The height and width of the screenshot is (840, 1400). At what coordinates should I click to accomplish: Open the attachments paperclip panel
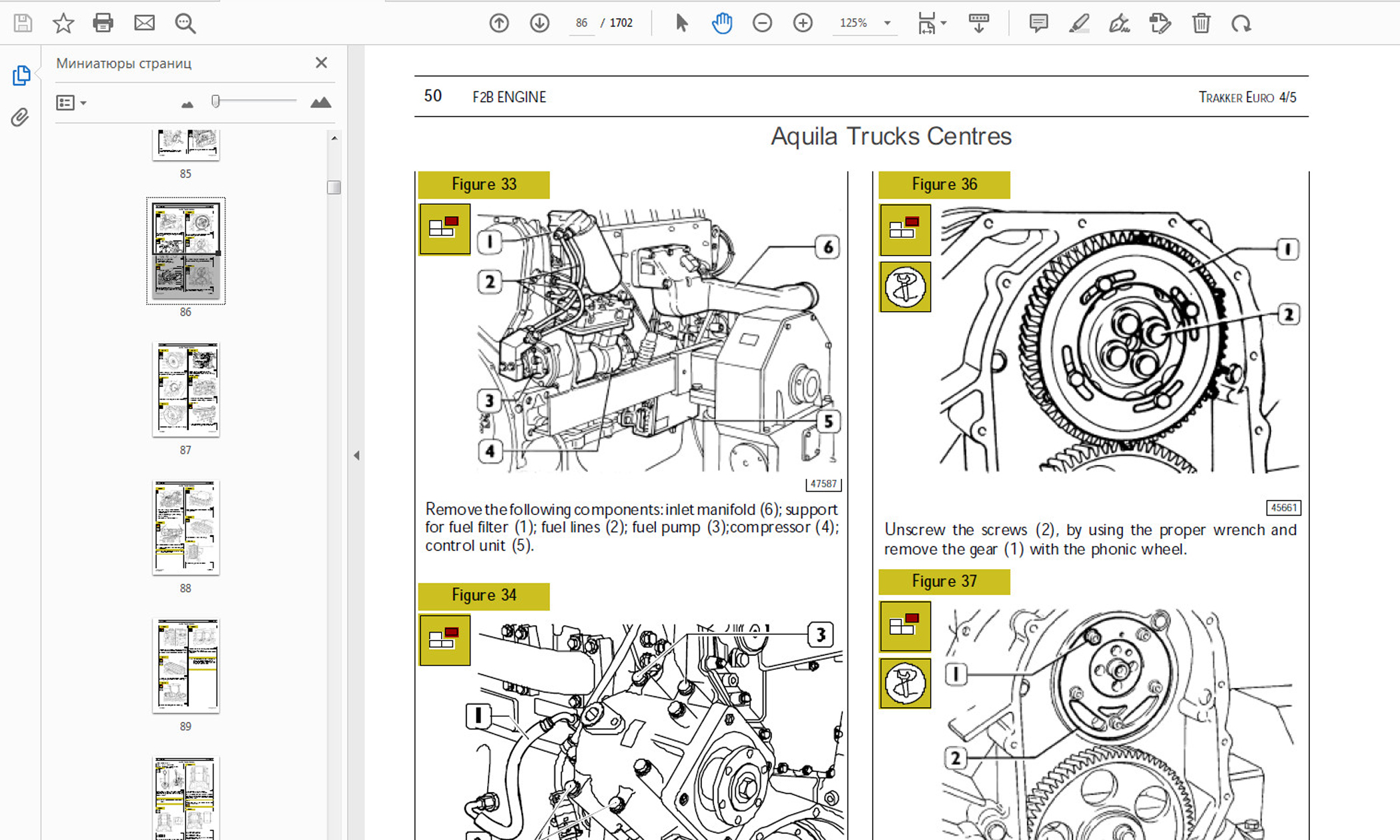21,117
